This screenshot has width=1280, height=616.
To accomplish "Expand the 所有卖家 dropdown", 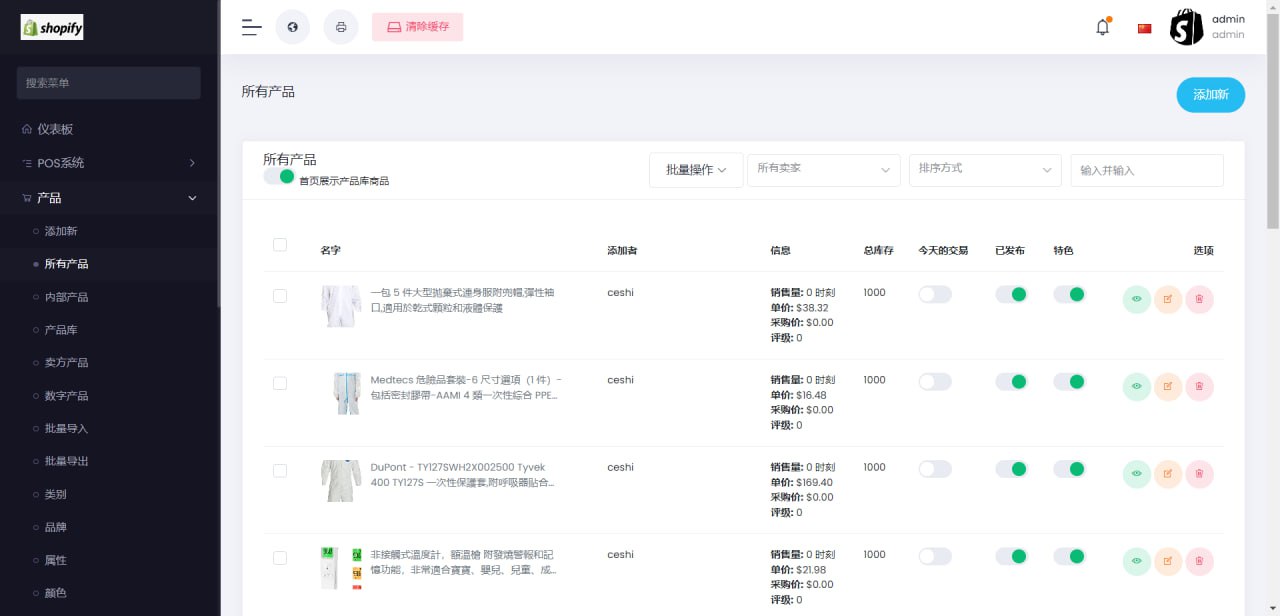I will [823, 170].
